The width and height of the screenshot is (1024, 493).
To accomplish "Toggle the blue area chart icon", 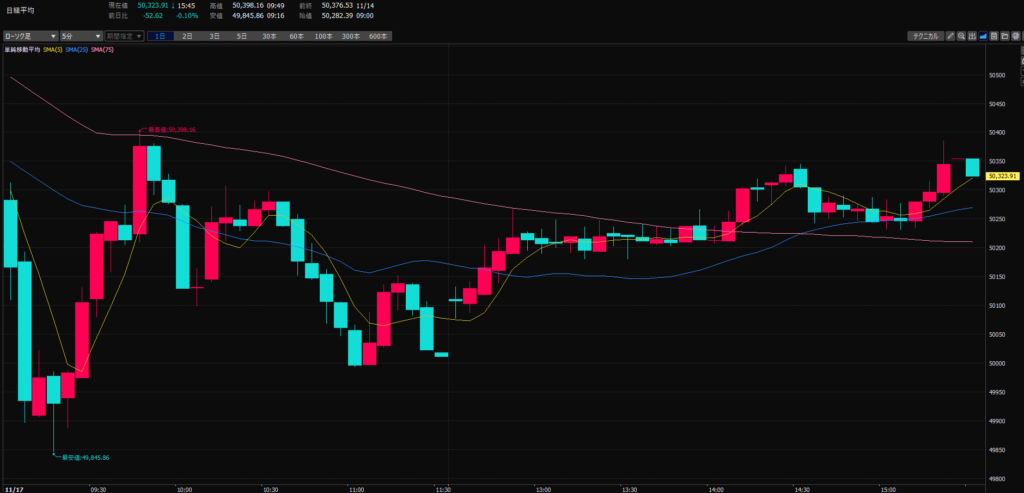I will [x=984, y=36].
